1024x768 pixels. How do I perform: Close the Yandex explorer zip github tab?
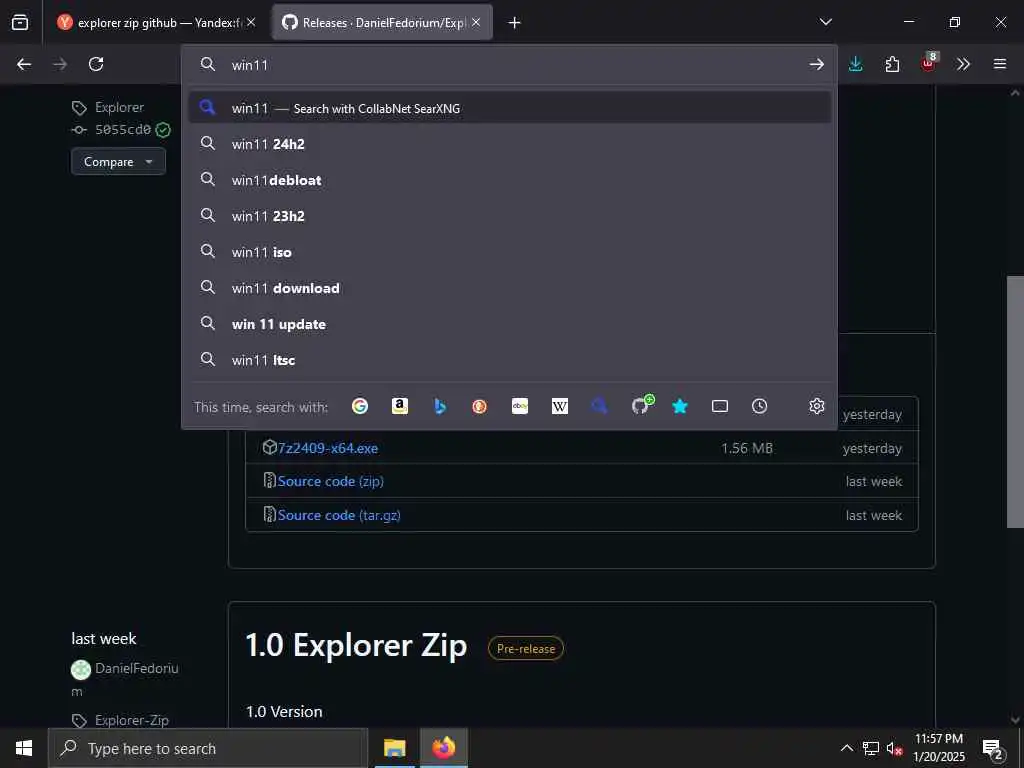[x=251, y=22]
